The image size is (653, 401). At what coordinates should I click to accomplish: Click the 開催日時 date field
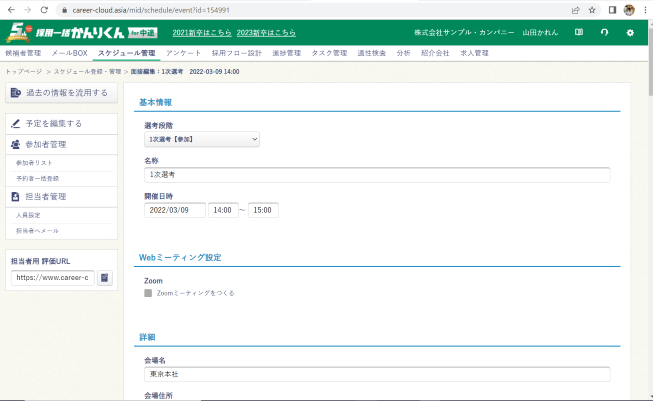click(175, 210)
